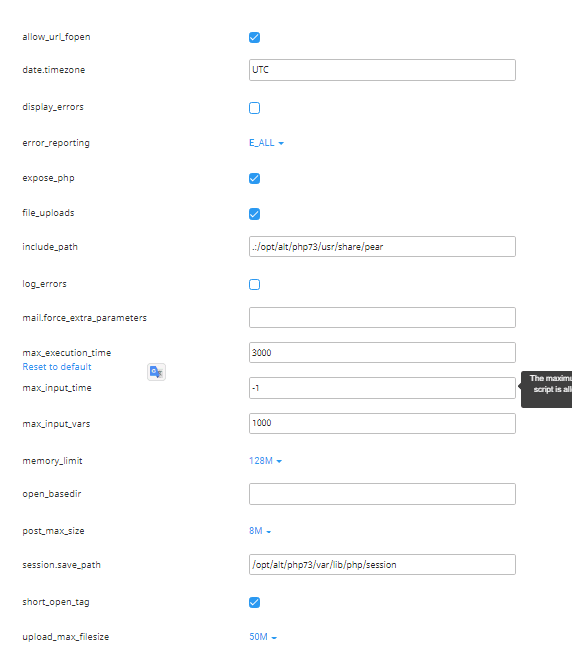Click the max_input_time field showing -1
Viewport: 572px width, 648px height.
[382, 388]
